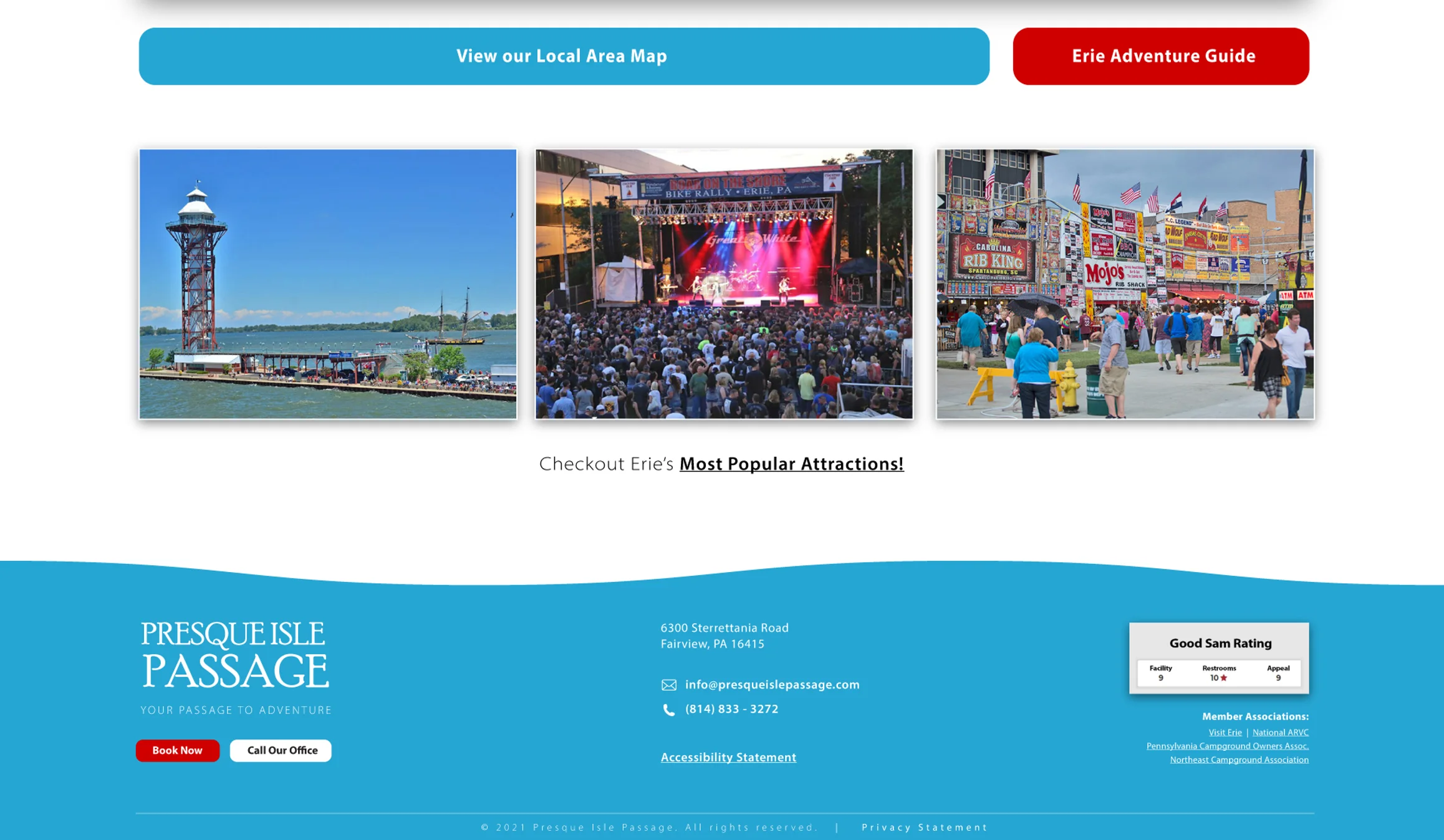Click the Roar on the Shore concert photo
The height and width of the screenshot is (840, 1444).
coord(724,284)
